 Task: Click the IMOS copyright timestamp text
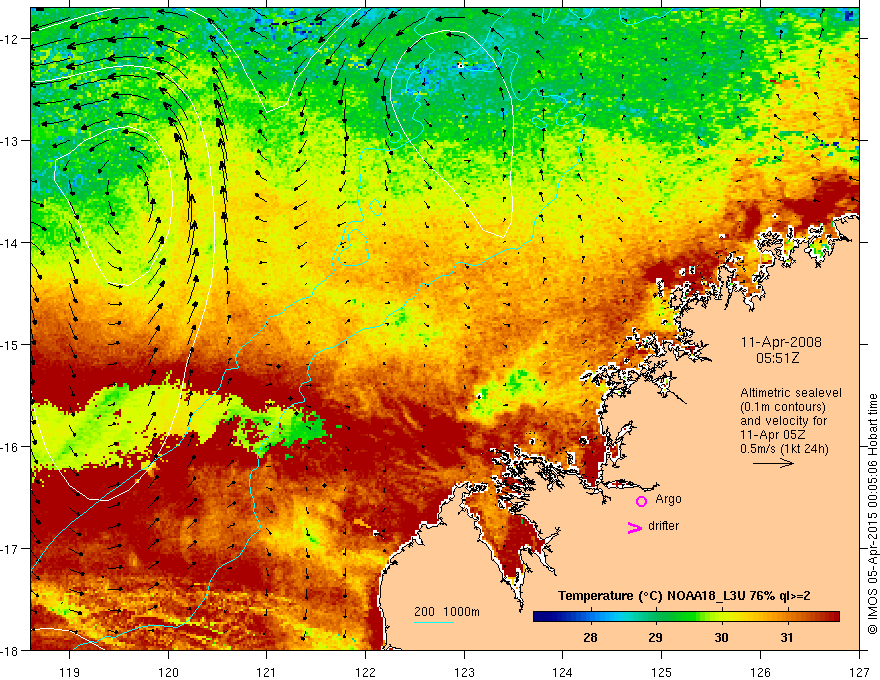point(873,514)
